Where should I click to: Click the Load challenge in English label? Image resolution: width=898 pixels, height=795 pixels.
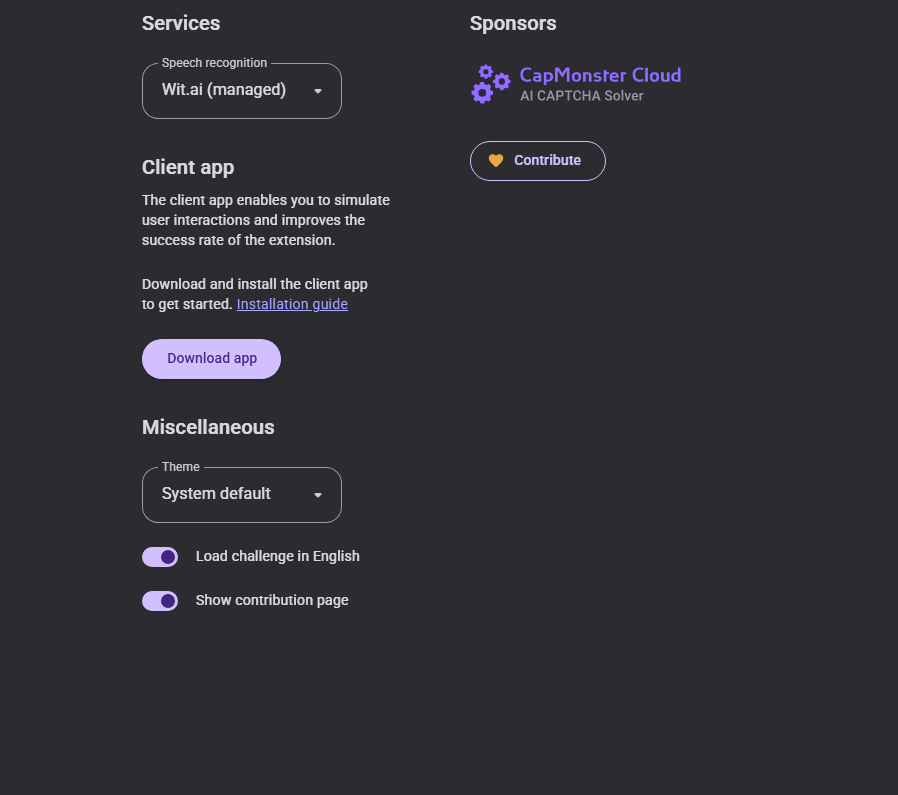(278, 557)
